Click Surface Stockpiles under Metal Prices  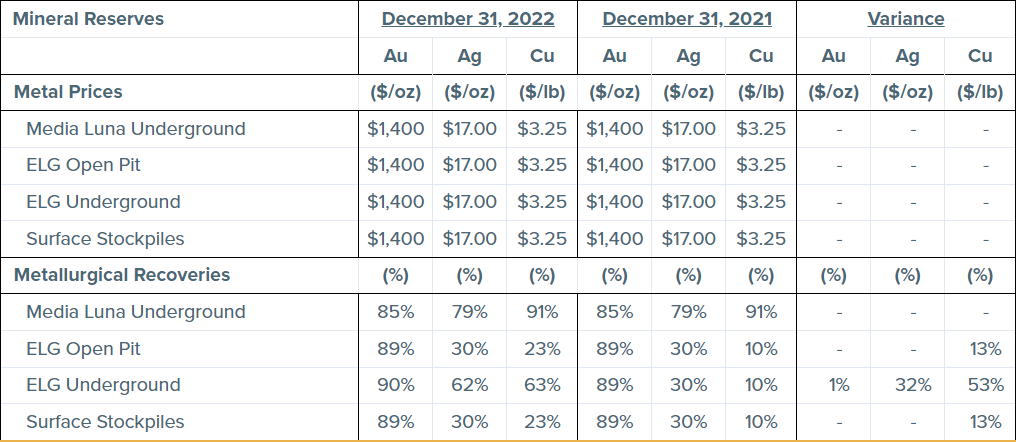click(105, 239)
